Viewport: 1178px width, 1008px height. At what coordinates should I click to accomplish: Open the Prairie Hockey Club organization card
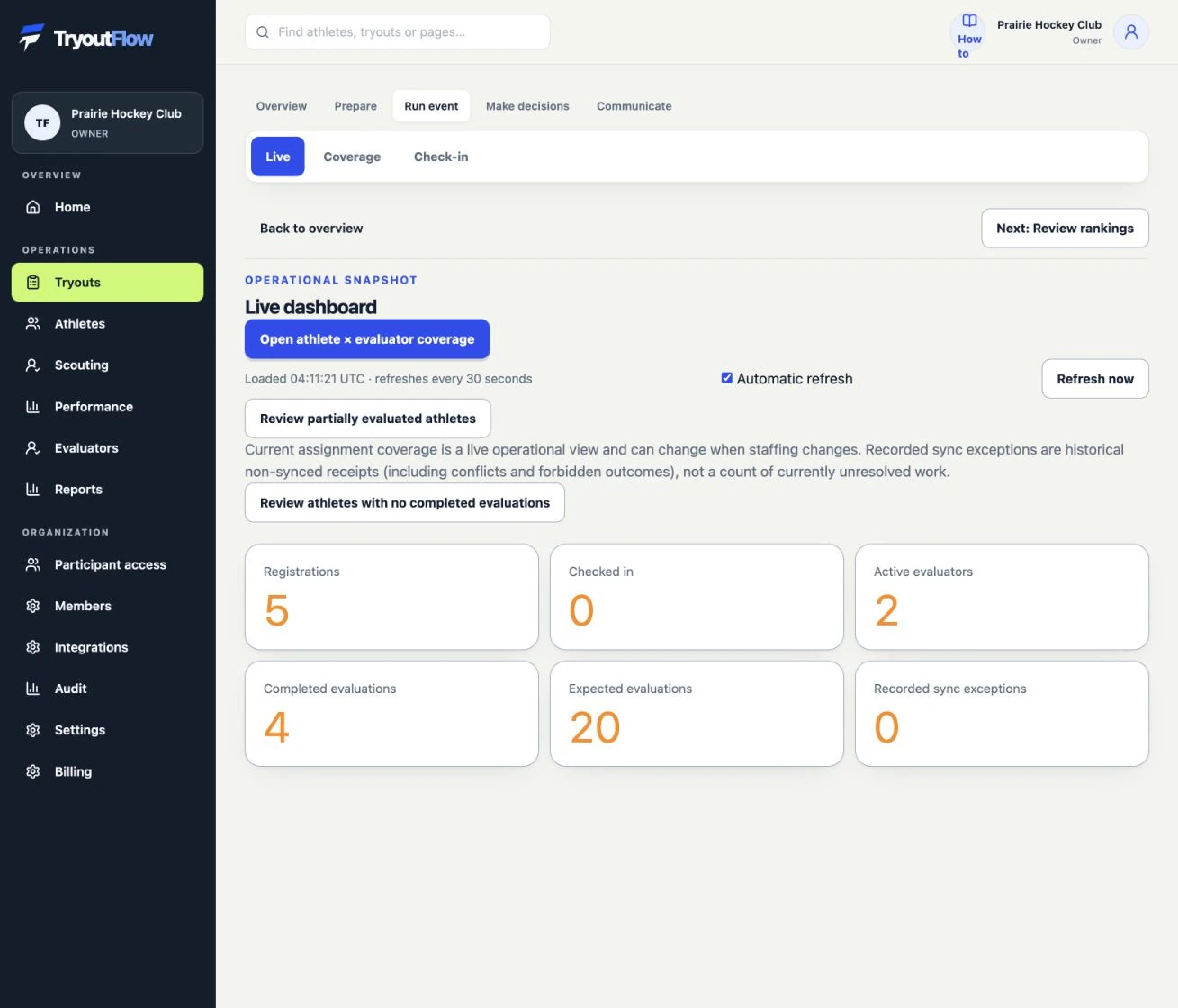(x=107, y=123)
